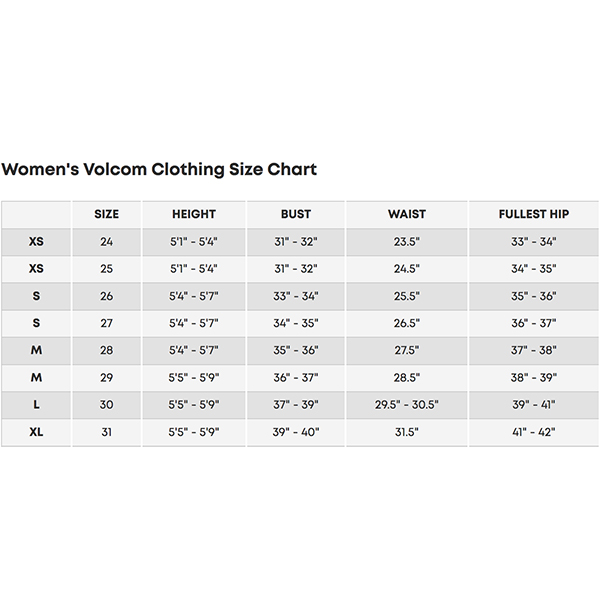Click the XS label in the size 24 row
Viewport: 600px width, 600px height.
36,242
